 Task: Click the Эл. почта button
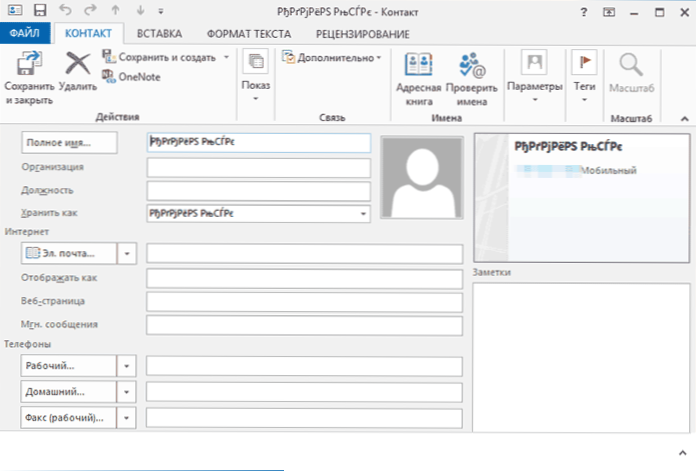tap(69, 253)
